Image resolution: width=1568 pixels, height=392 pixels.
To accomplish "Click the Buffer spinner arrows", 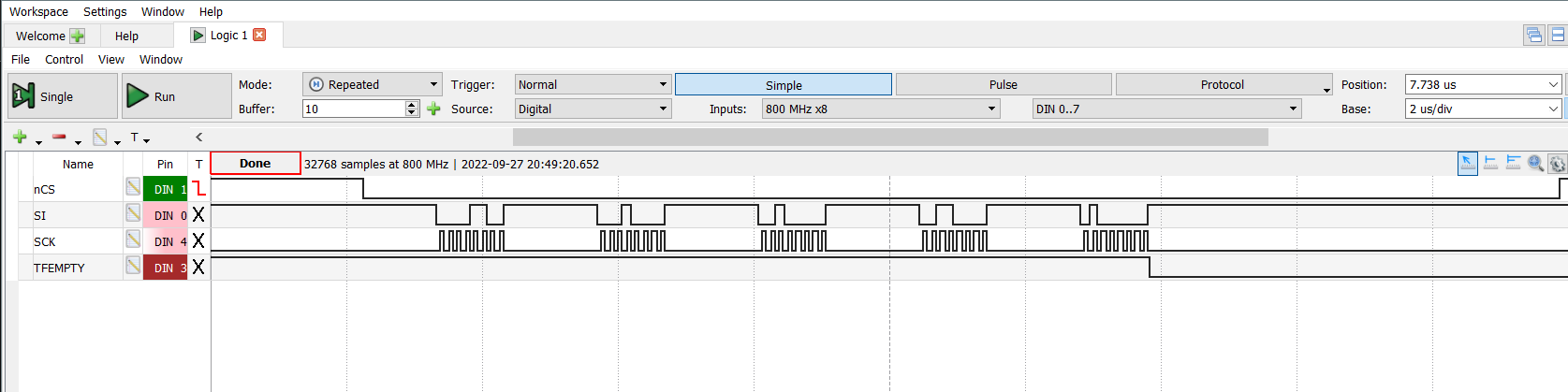I will tap(412, 109).
